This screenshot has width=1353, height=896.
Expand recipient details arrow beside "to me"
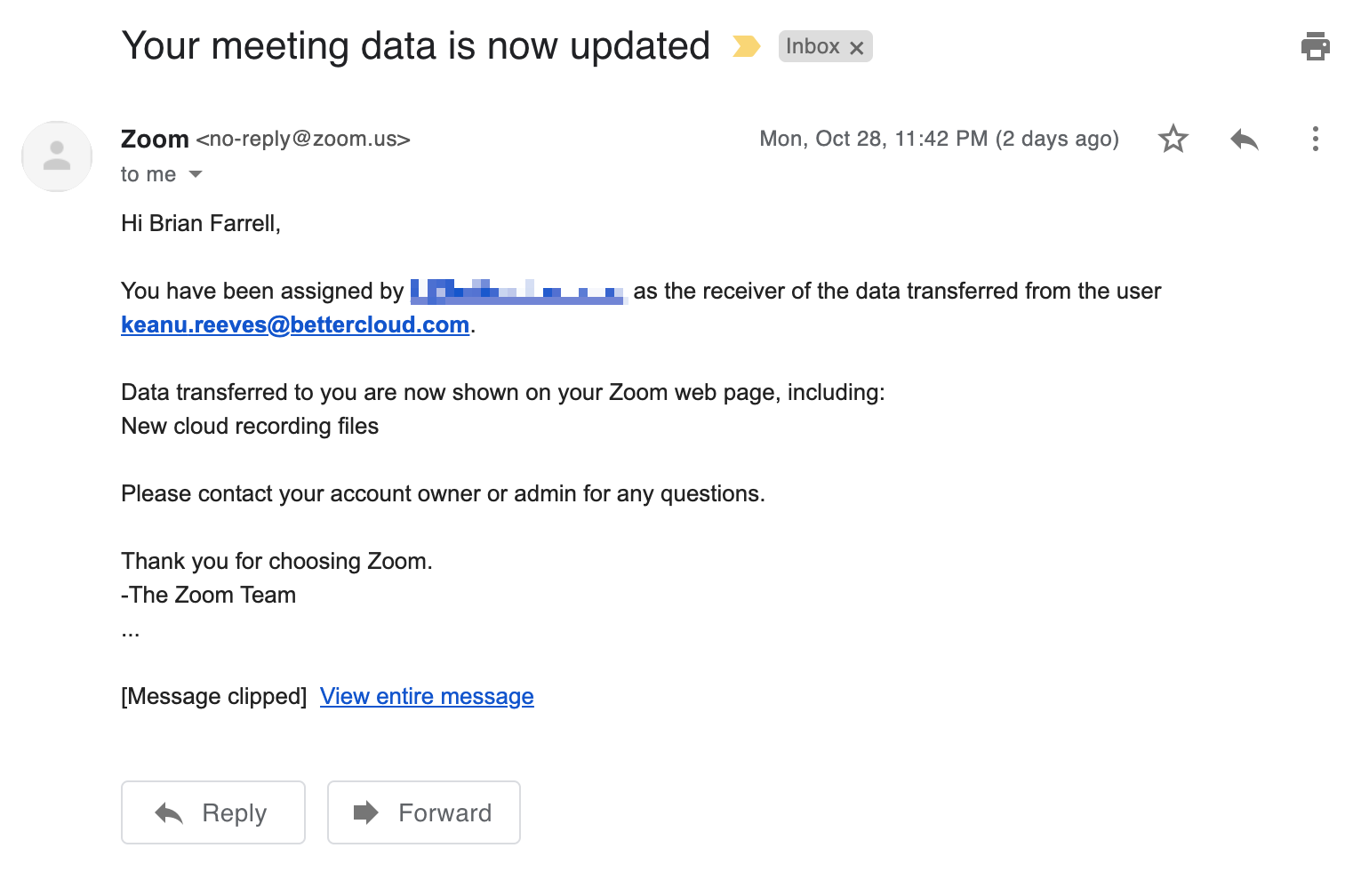[x=196, y=174]
